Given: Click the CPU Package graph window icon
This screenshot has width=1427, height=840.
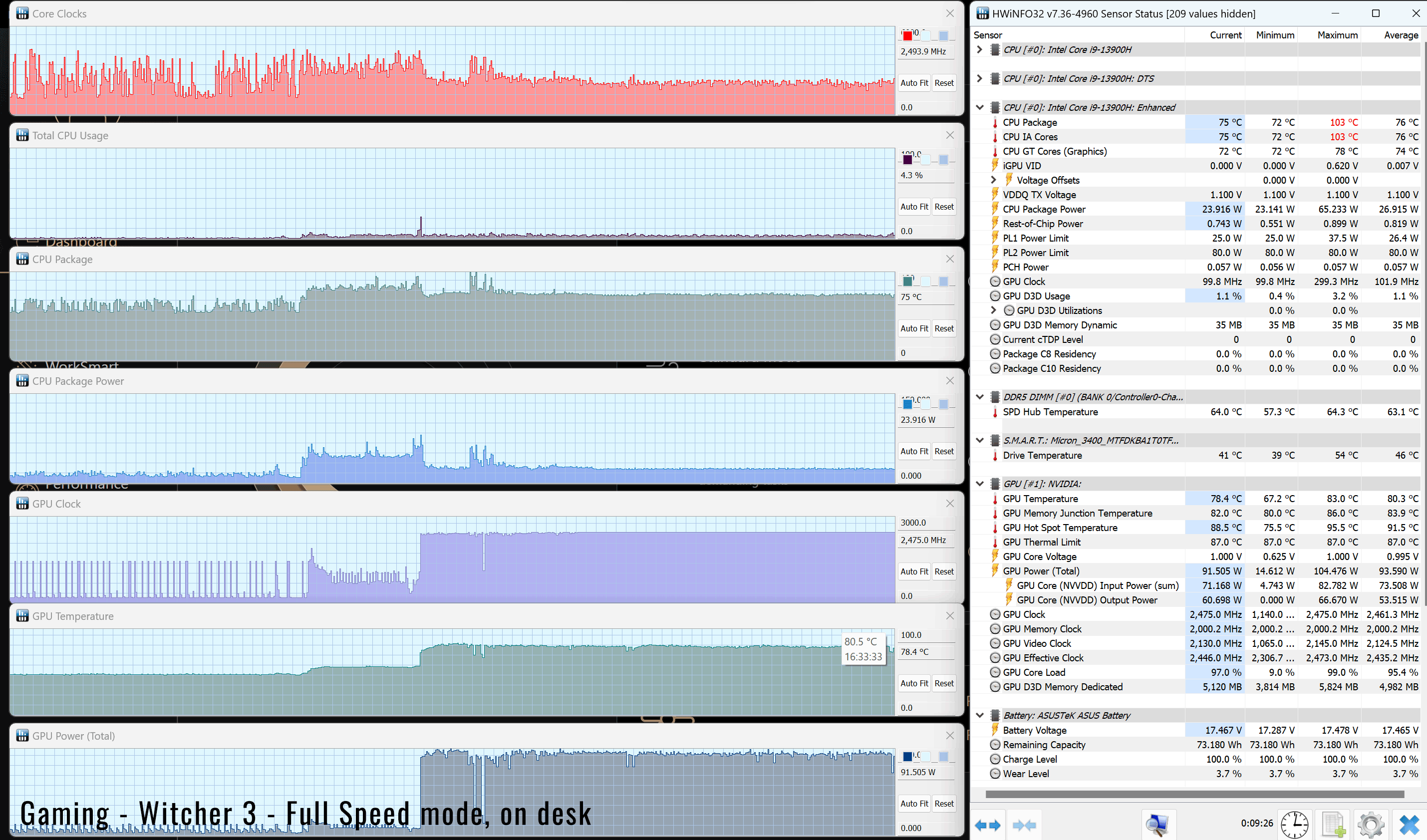Looking at the screenshot, I should [22, 259].
